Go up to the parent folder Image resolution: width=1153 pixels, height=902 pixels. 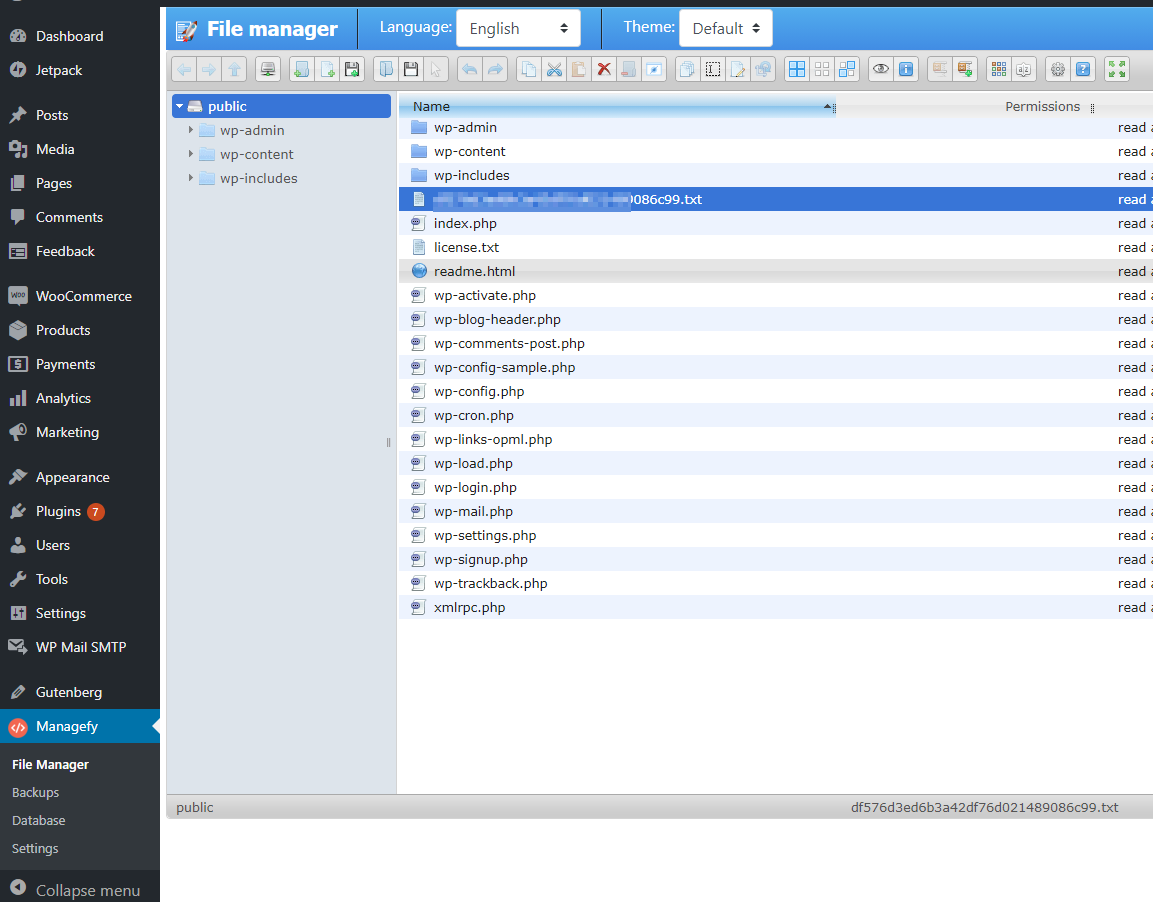(x=234, y=70)
